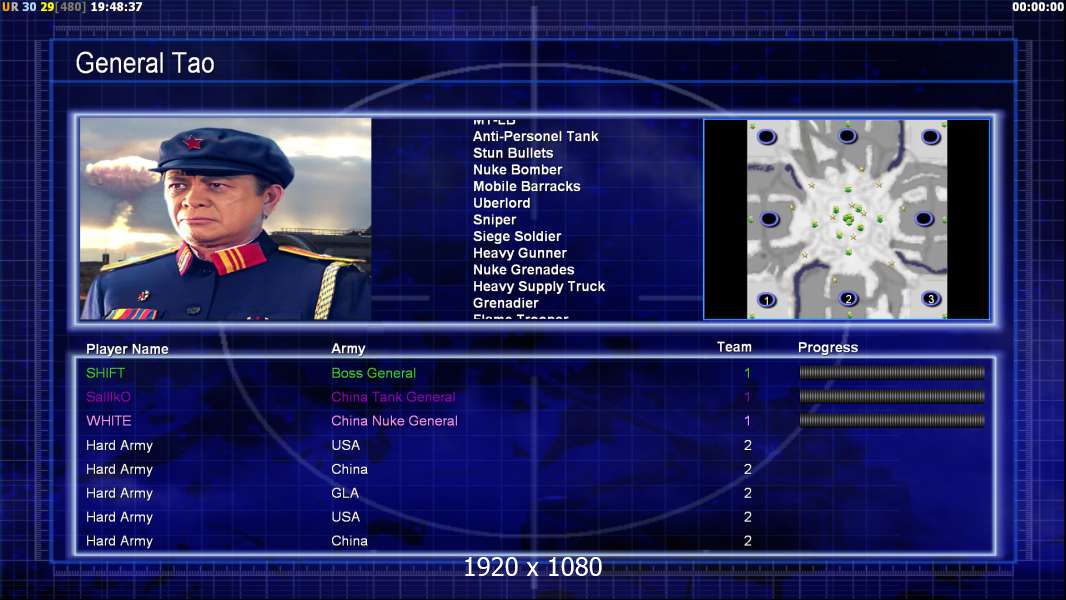Select the Hard Army player in the GLA row
Screen dimensions: 1066x600
tap(119, 493)
